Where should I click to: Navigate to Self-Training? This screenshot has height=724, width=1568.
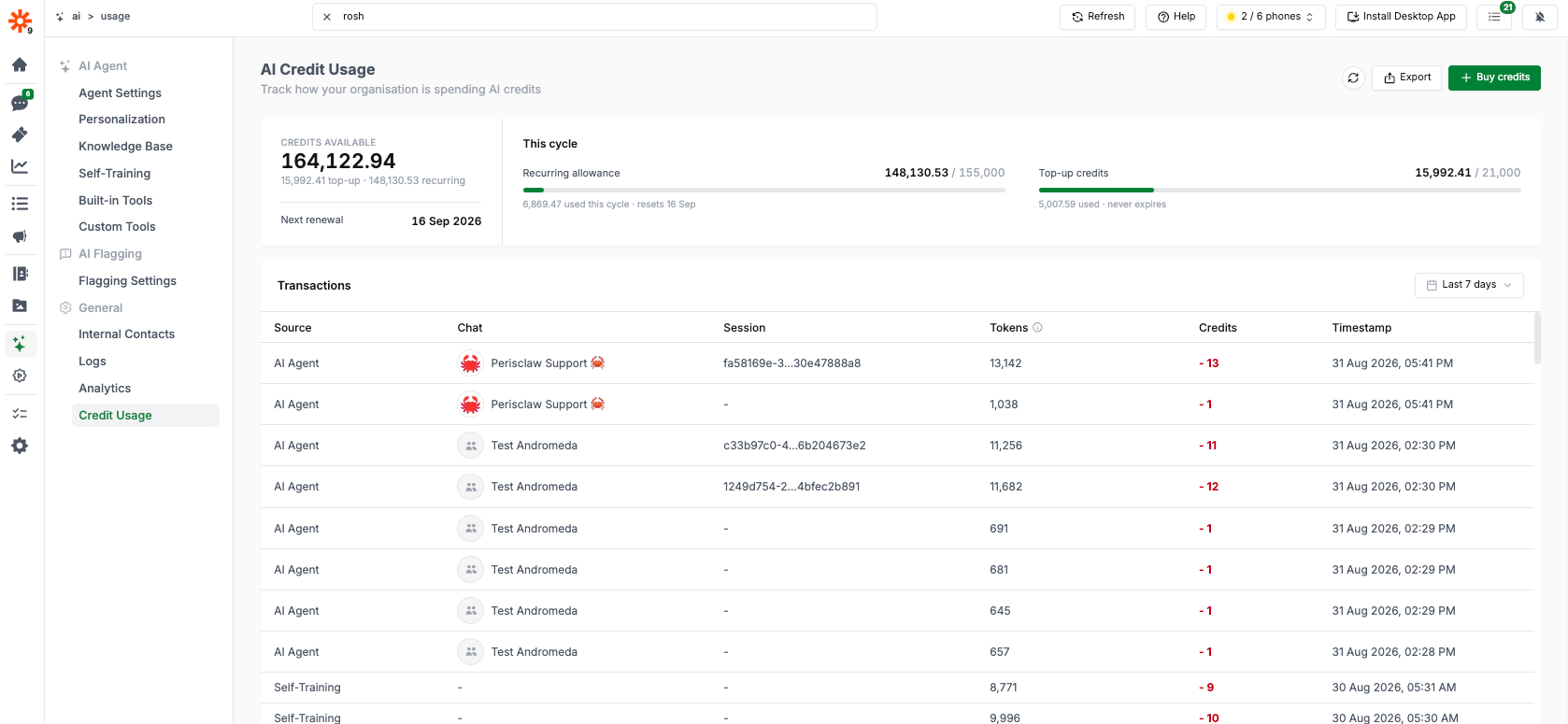[114, 174]
